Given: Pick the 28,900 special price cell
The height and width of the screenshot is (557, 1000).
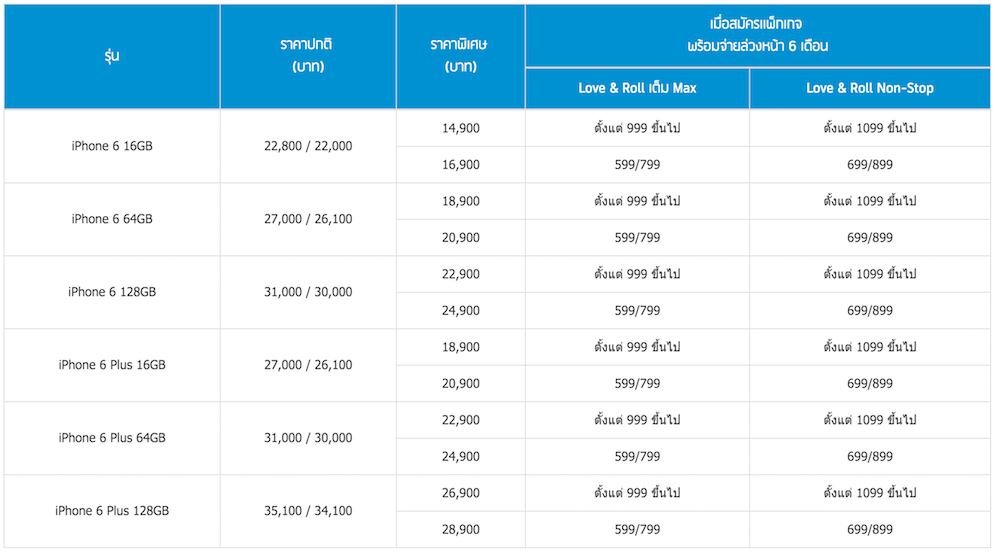Looking at the screenshot, I should [x=460, y=529].
